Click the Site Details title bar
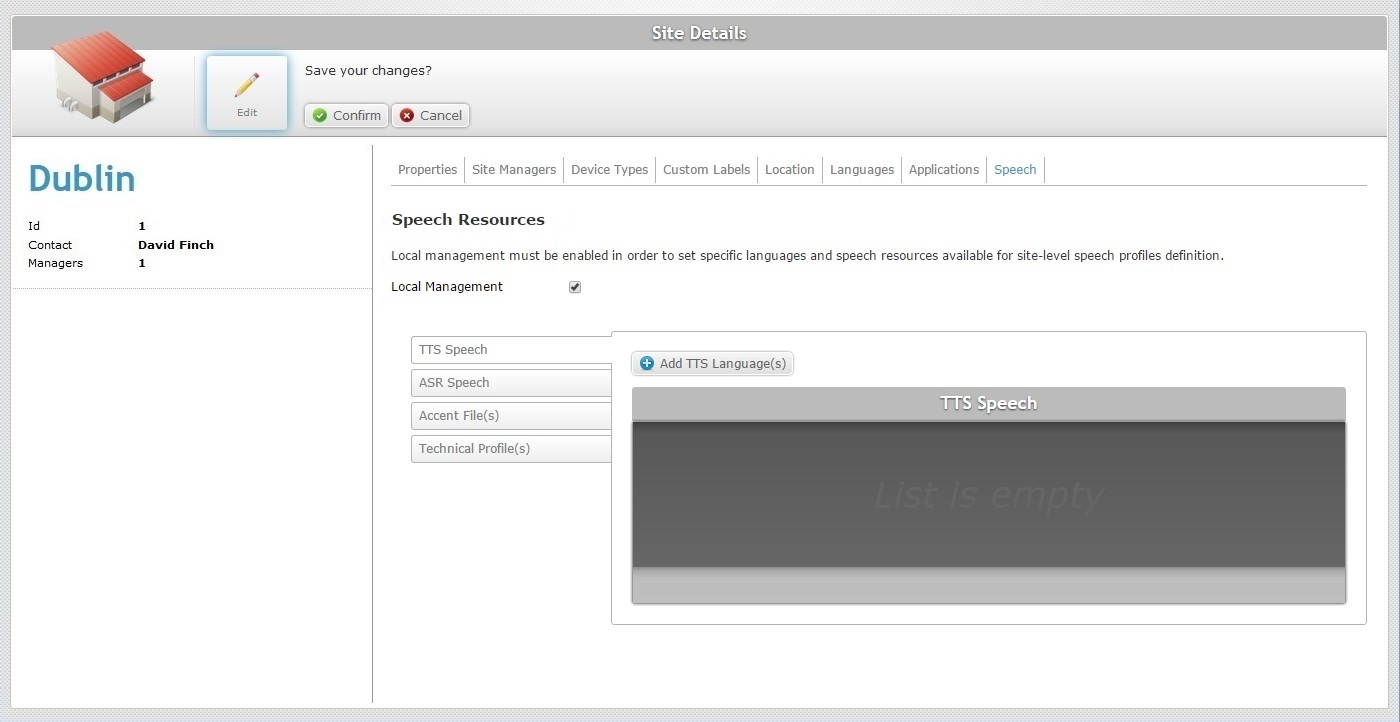 coord(699,33)
